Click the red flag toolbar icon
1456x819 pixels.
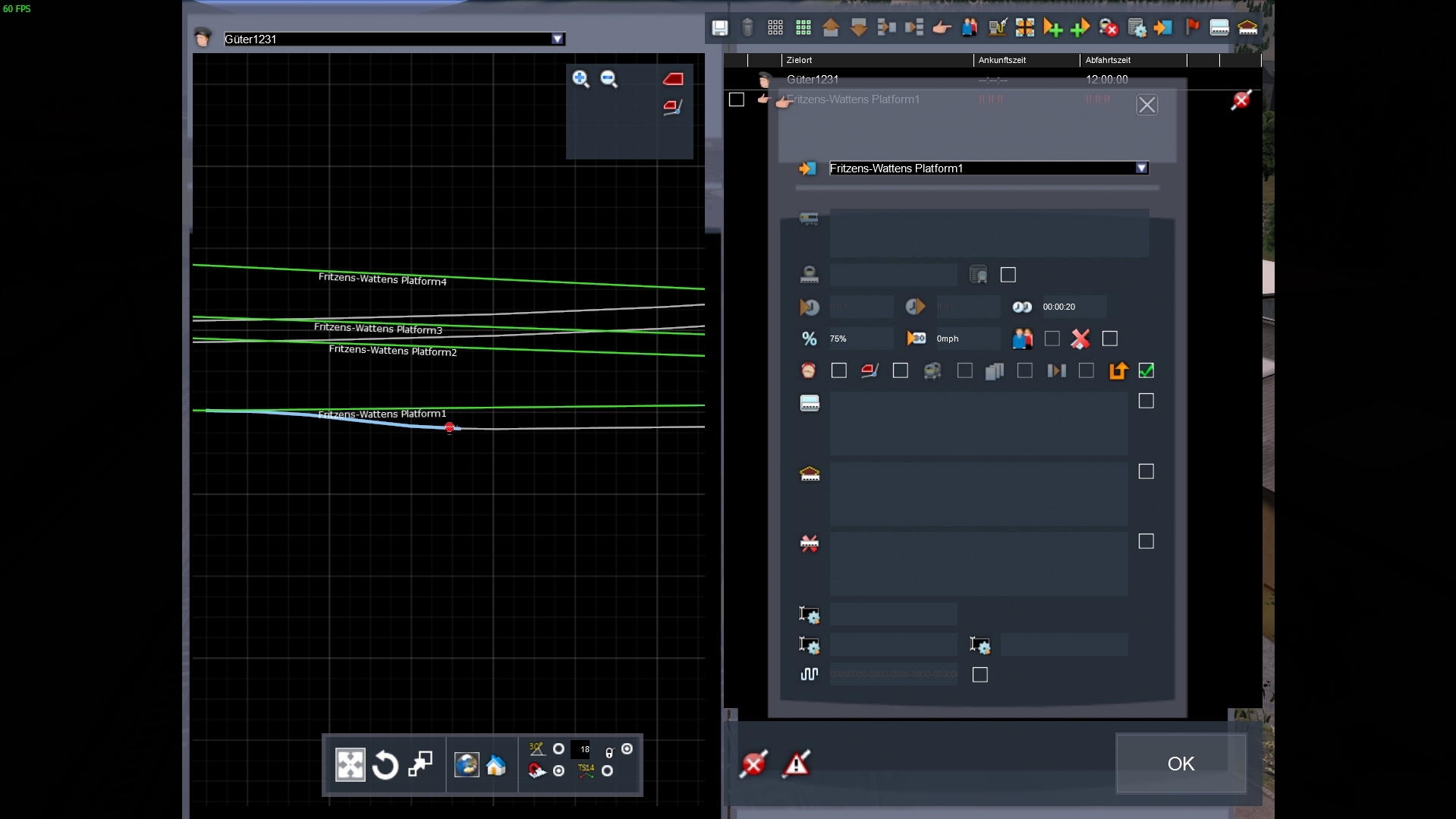click(x=1192, y=28)
